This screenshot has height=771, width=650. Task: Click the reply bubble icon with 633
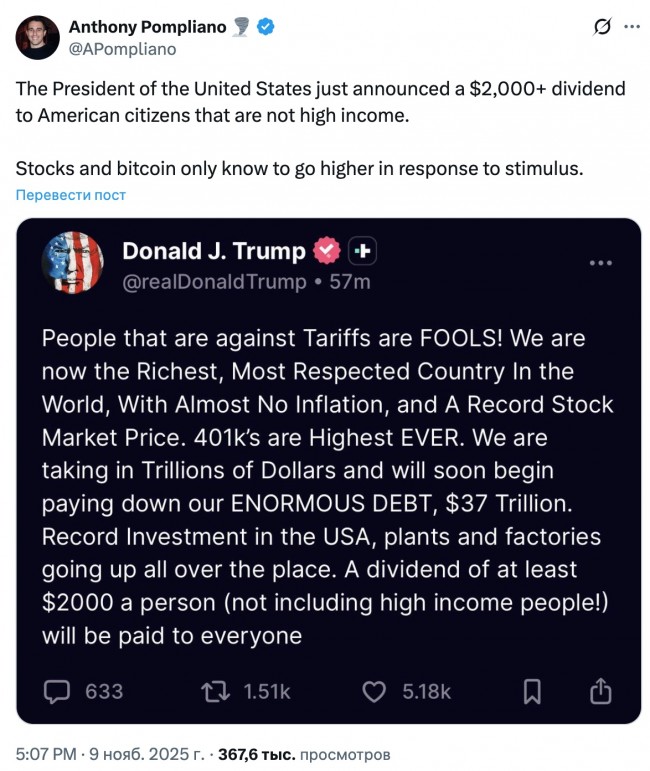pyautogui.click(x=58, y=691)
